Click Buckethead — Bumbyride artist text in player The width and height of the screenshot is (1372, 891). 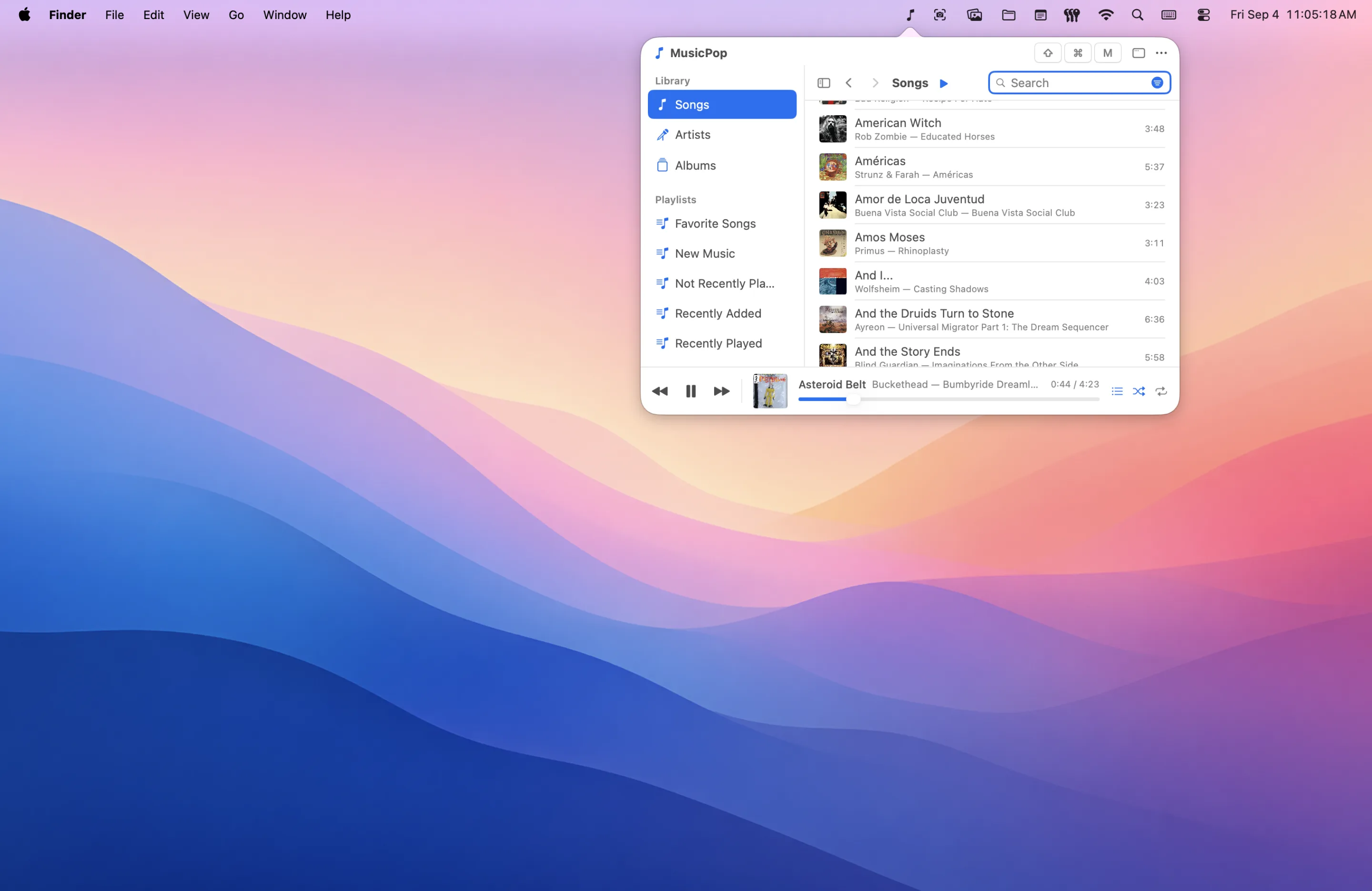pyautogui.click(x=955, y=384)
